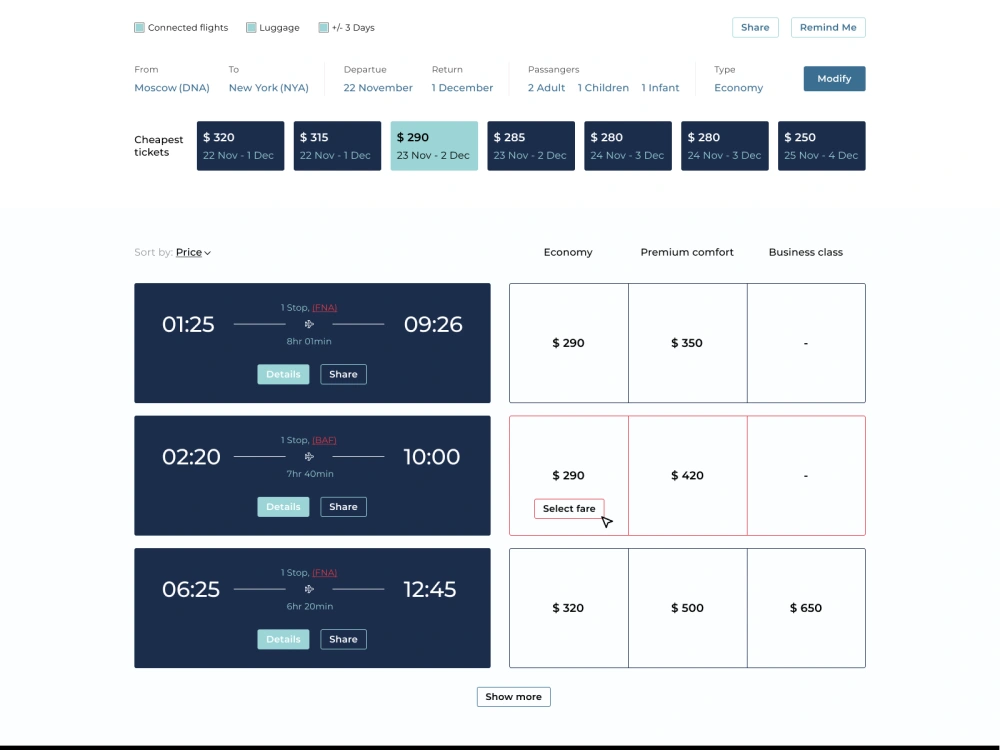The image size is (1000, 750).
Task: Share the 06:25 flight
Action: pyautogui.click(x=343, y=640)
